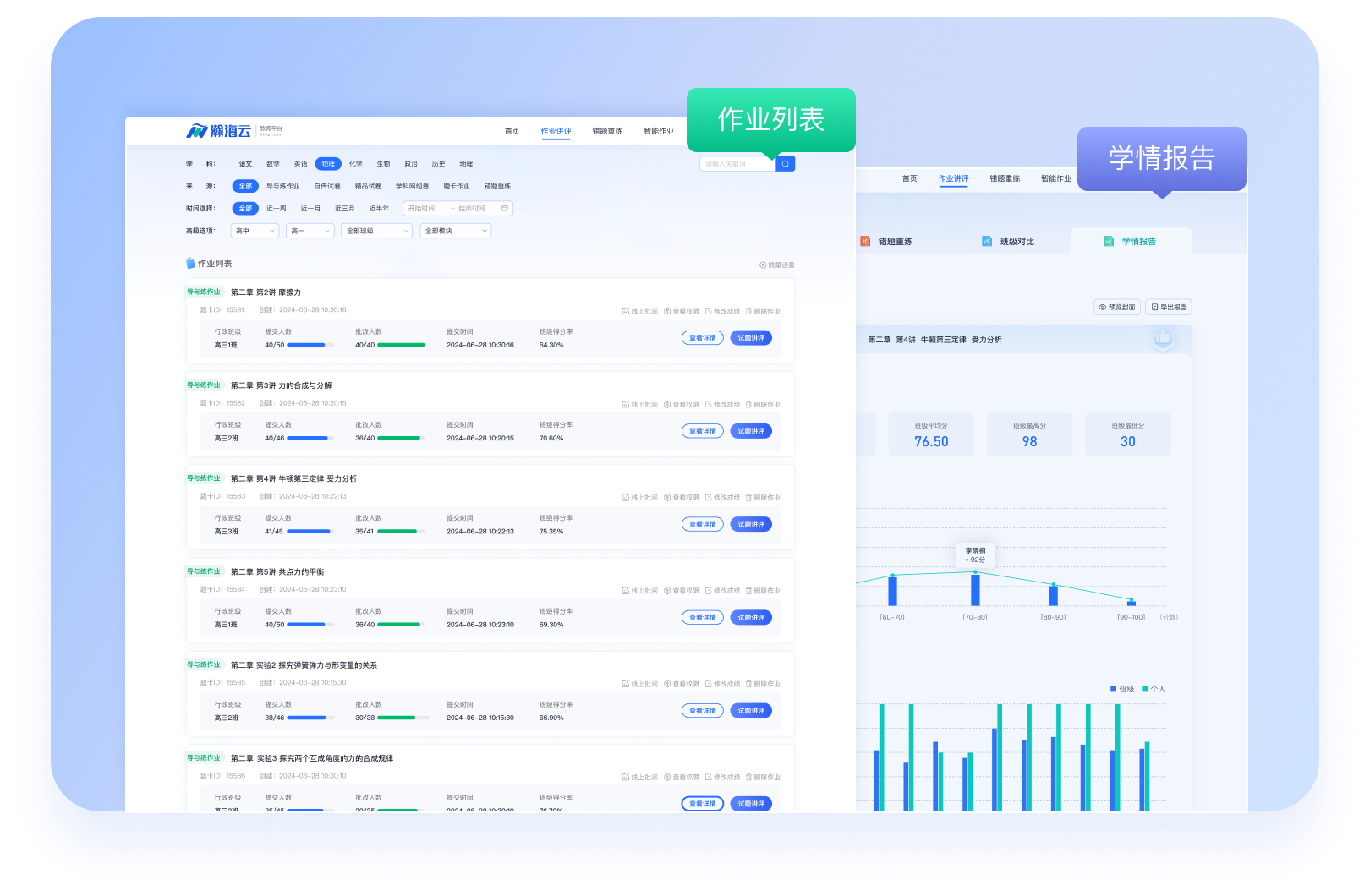The image size is (1370, 896).
Task: Select subject 语文
Action: point(245,164)
